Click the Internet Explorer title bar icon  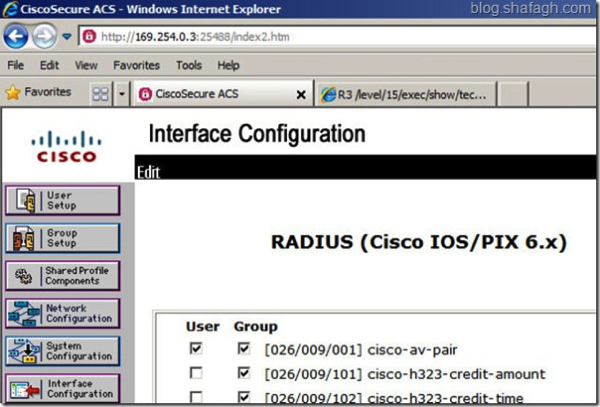click(x=10, y=8)
